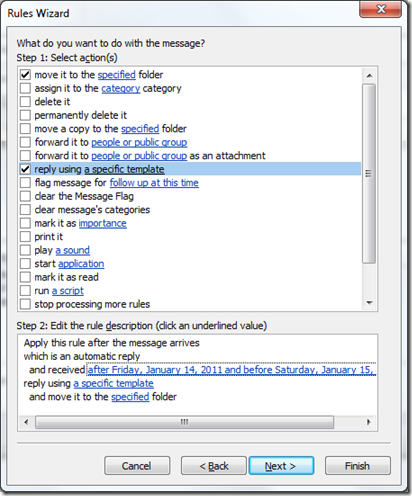Click the actions list scroll down arrow

click(369, 303)
